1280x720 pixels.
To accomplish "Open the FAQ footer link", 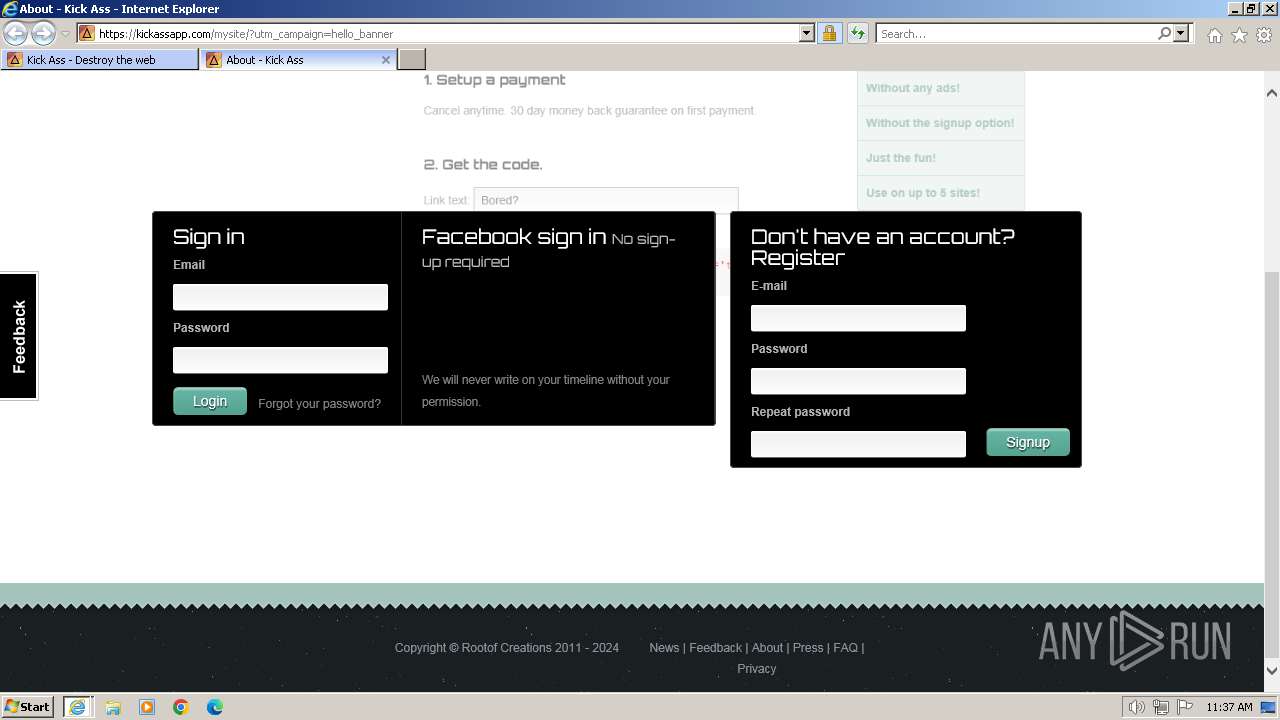I will (845, 648).
